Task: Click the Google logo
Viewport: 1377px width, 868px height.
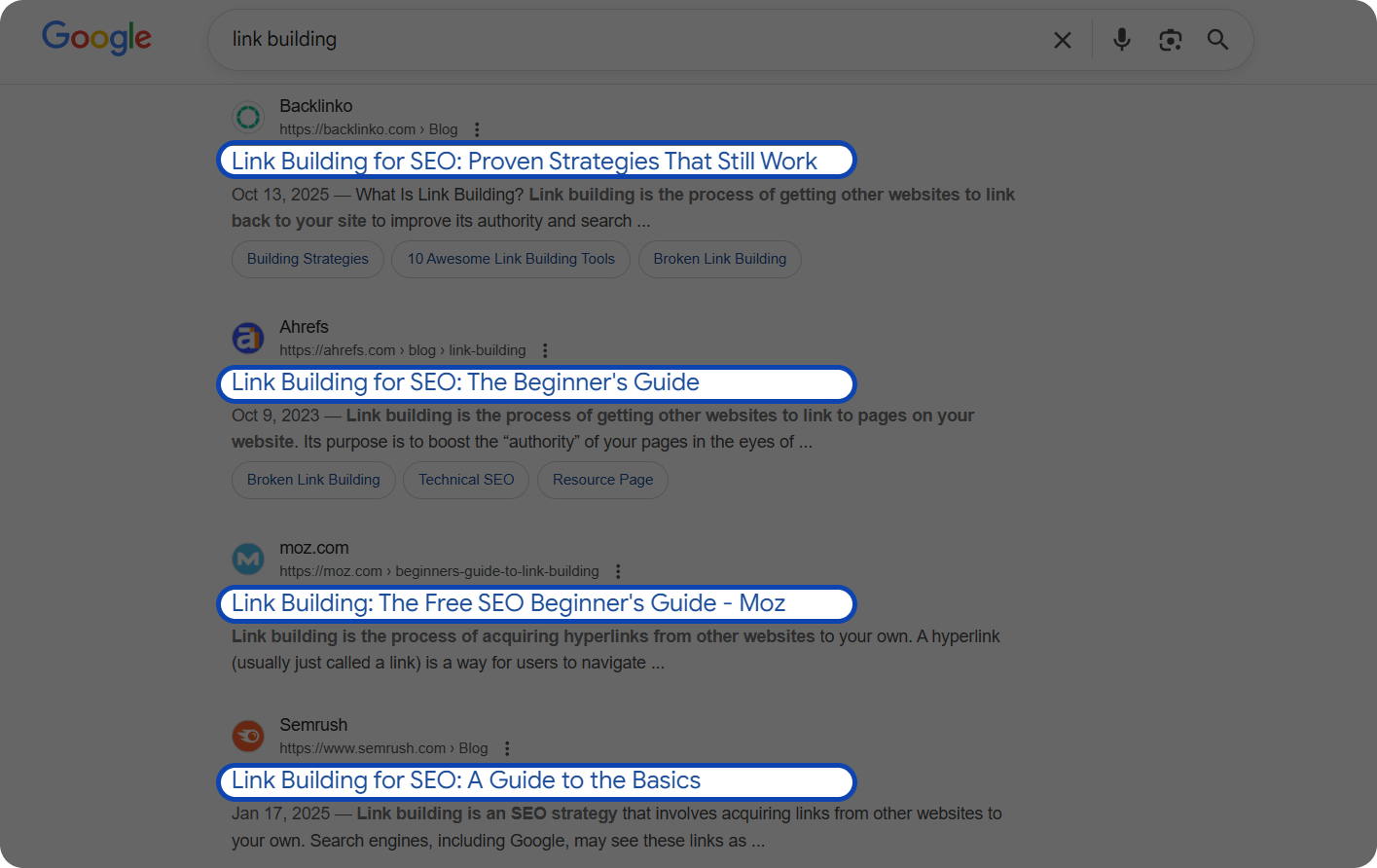Action: 95,37
